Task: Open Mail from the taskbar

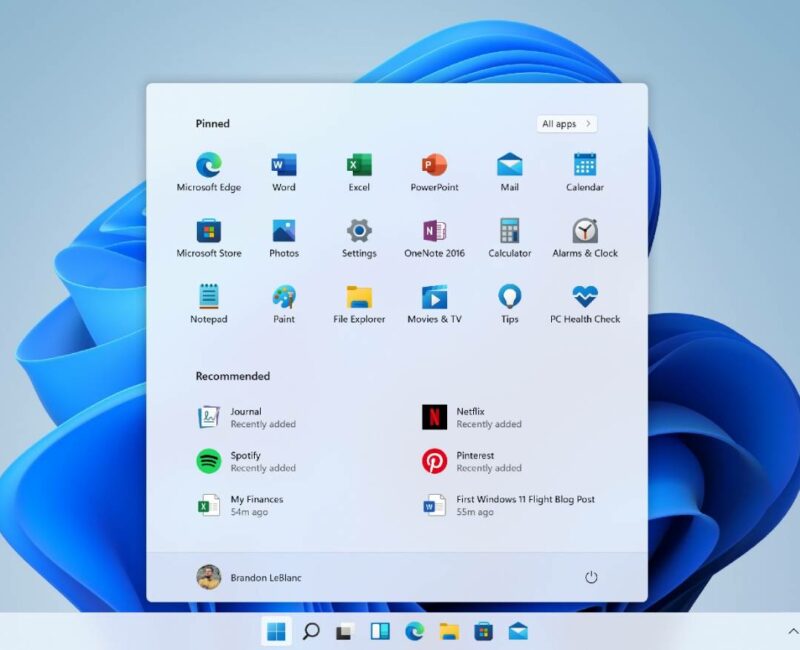Action: pos(518,632)
